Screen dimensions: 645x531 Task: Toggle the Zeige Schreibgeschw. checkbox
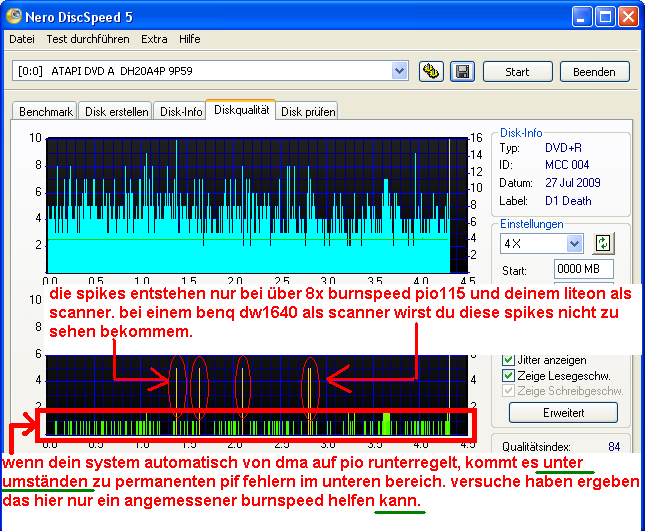coord(508,390)
